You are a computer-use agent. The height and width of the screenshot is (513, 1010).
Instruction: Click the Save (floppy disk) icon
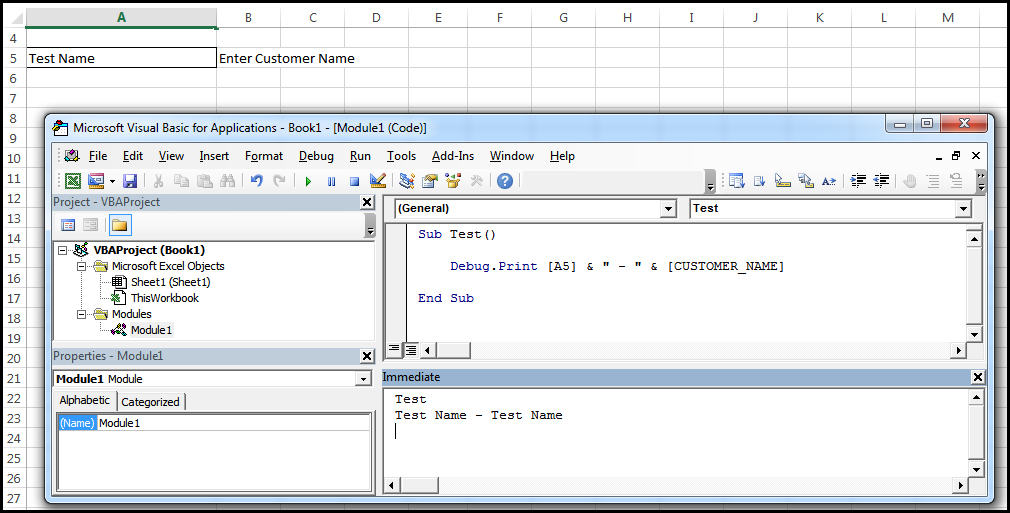[x=130, y=181]
